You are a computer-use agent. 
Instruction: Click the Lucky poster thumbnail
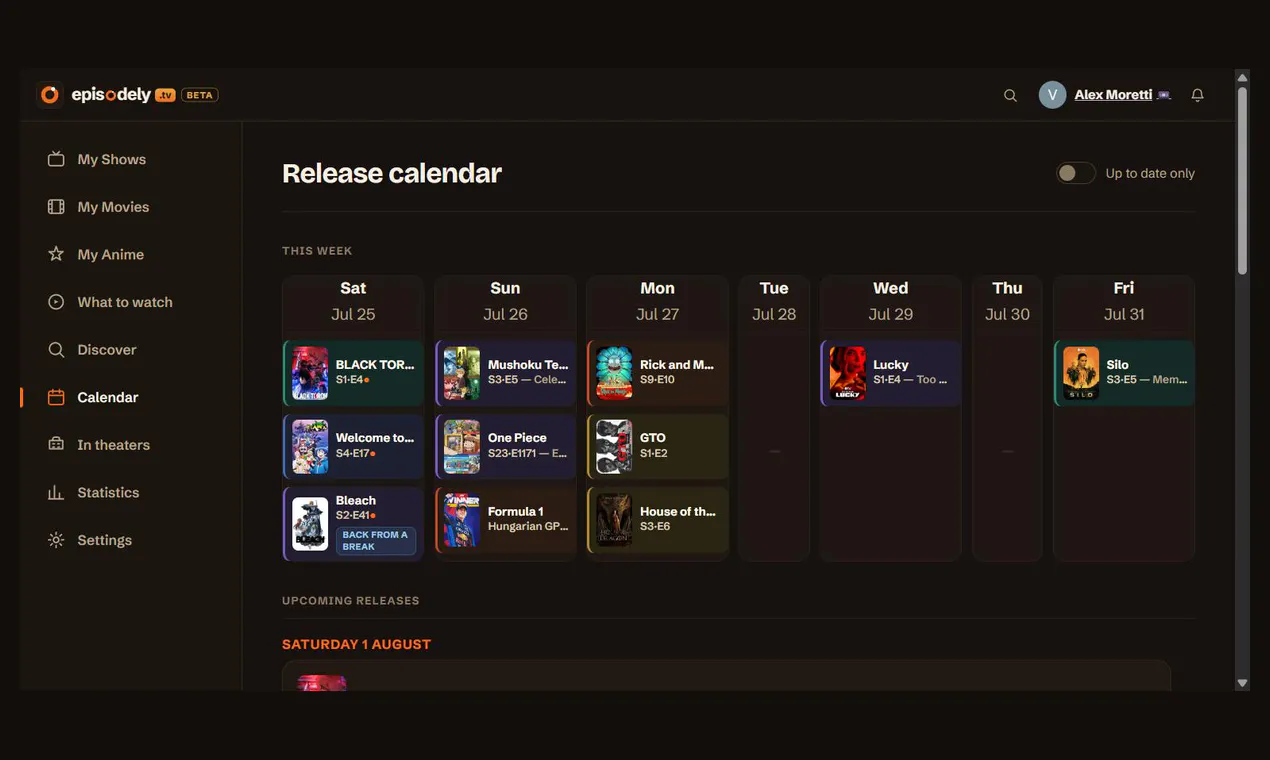(x=848, y=373)
